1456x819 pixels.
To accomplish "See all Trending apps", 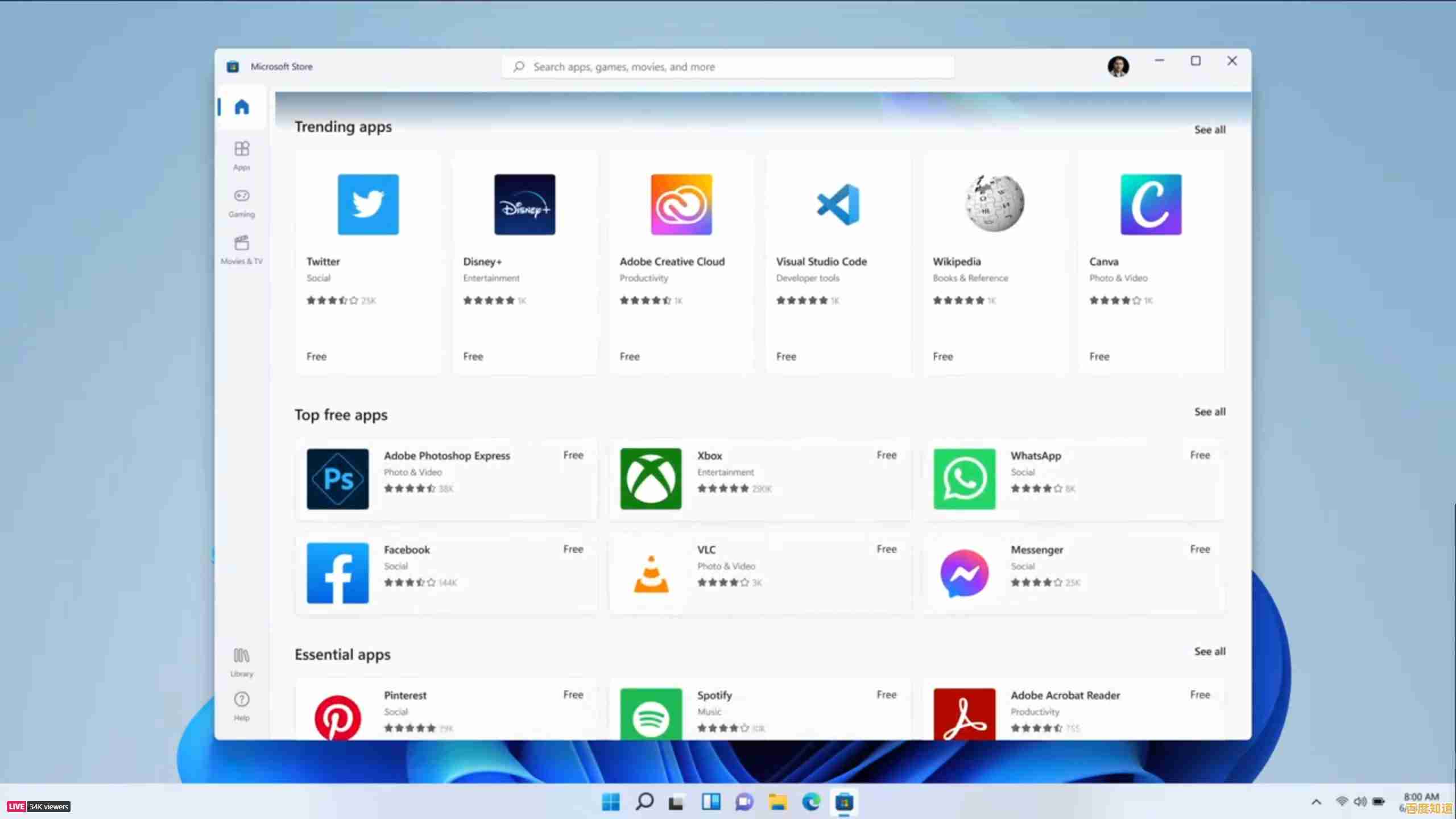I will (x=1210, y=130).
